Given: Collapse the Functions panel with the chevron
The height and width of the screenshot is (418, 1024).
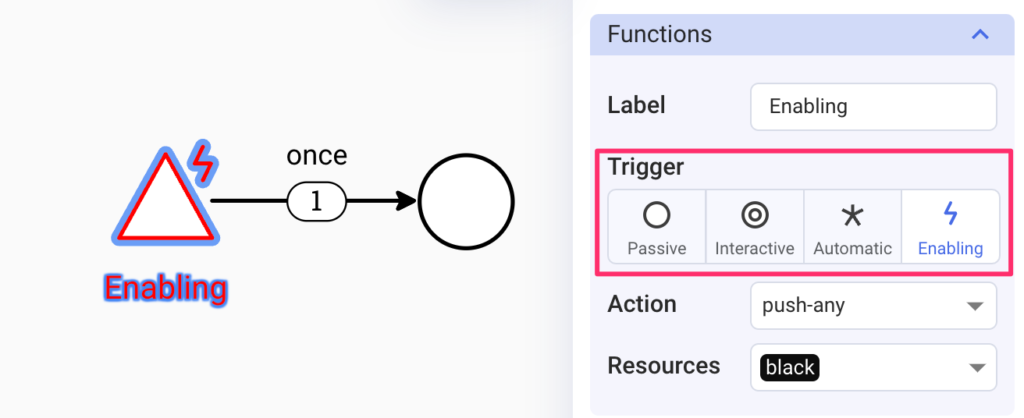Looking at the screenshot, I should coord(980,35).
